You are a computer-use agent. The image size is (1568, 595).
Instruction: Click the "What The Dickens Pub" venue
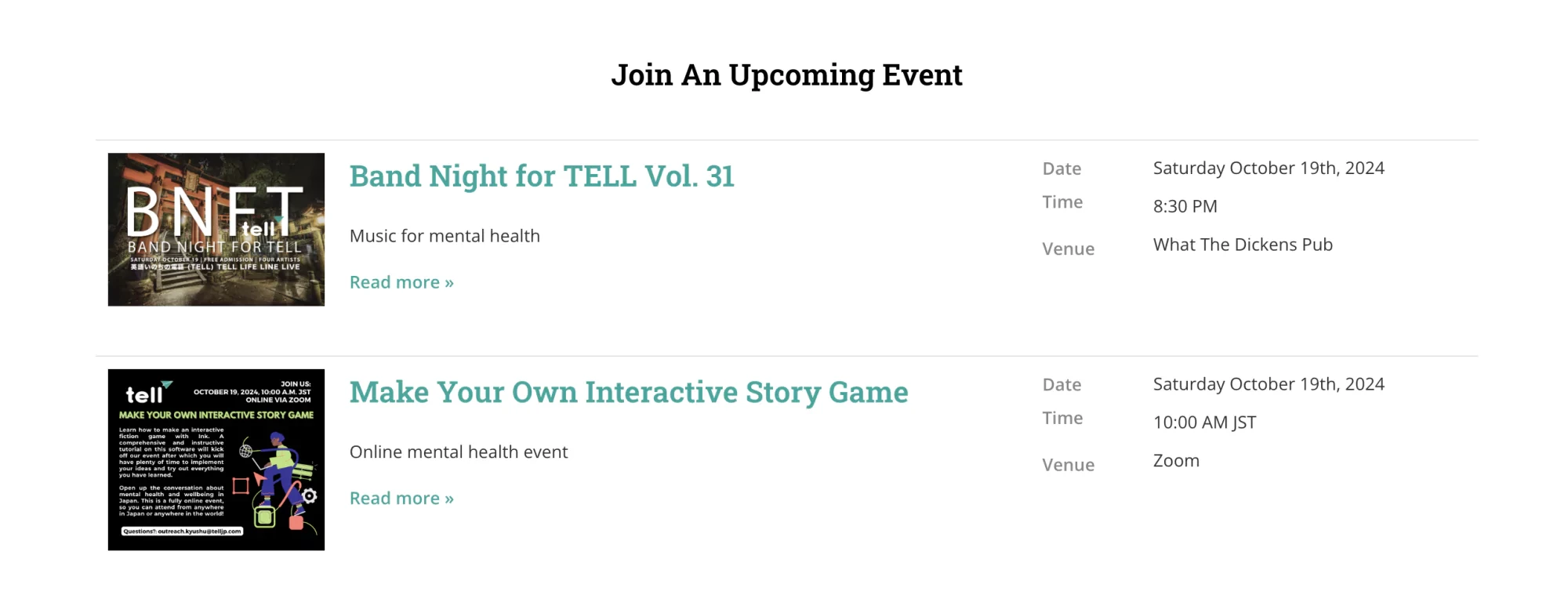(x=1242, y=245)
